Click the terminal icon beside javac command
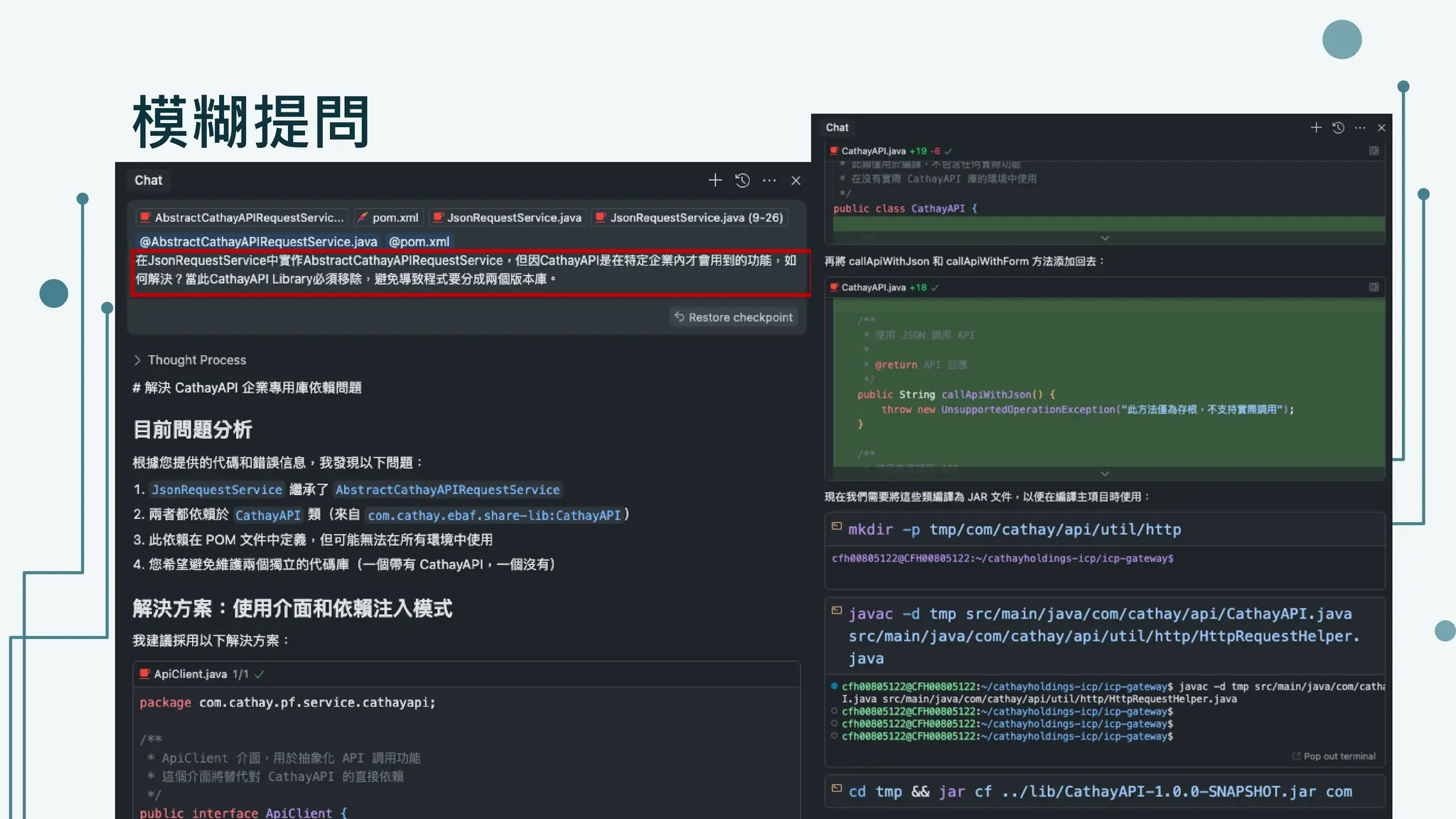 [837, 611]
